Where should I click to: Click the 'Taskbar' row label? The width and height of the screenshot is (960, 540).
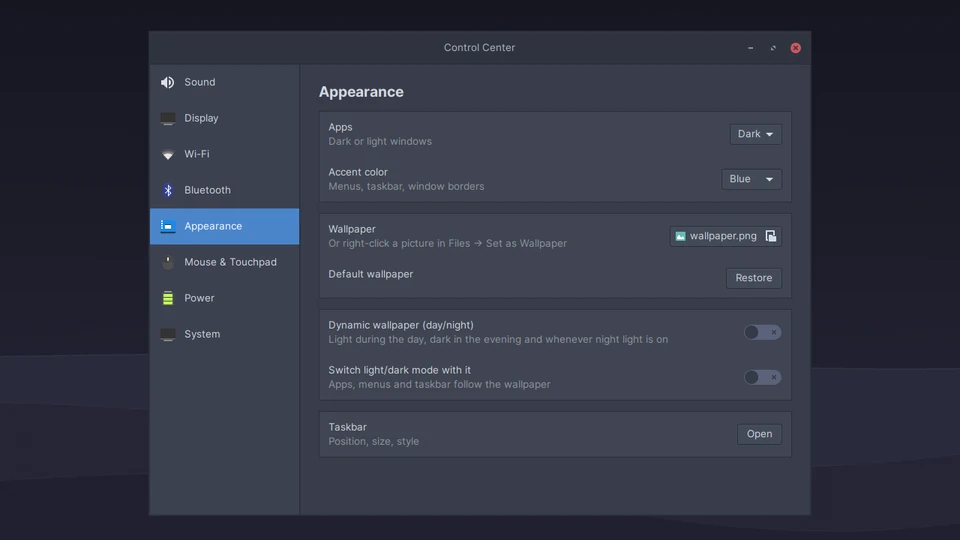pos(347,427)
